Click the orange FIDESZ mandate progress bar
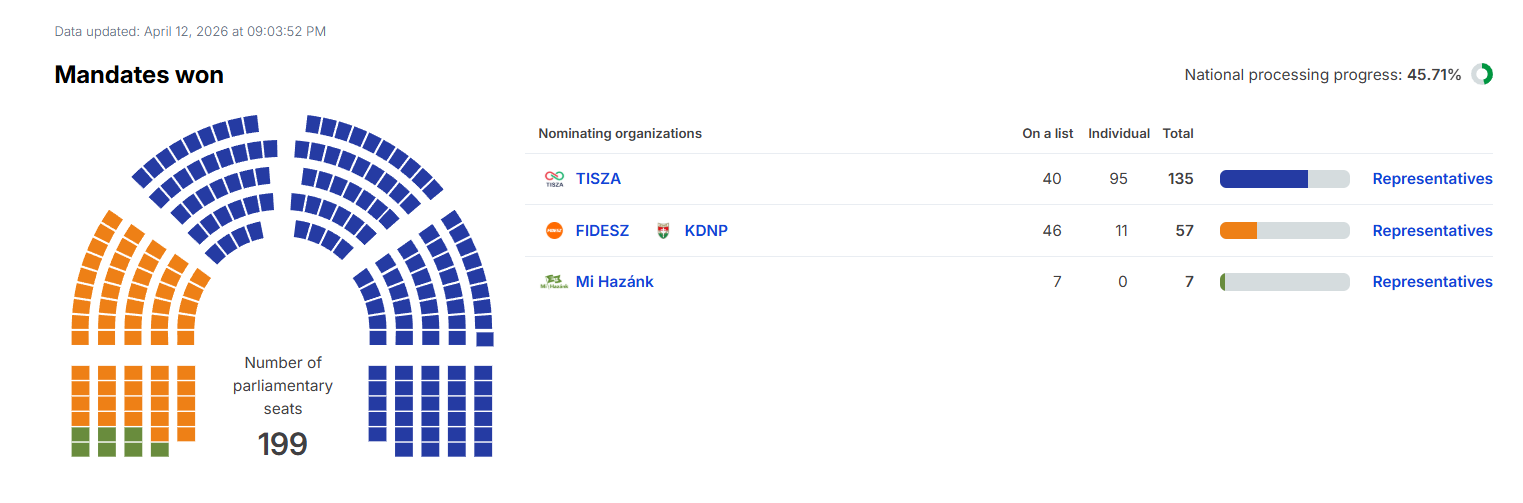The image size is (1523, 503). 1285,231
